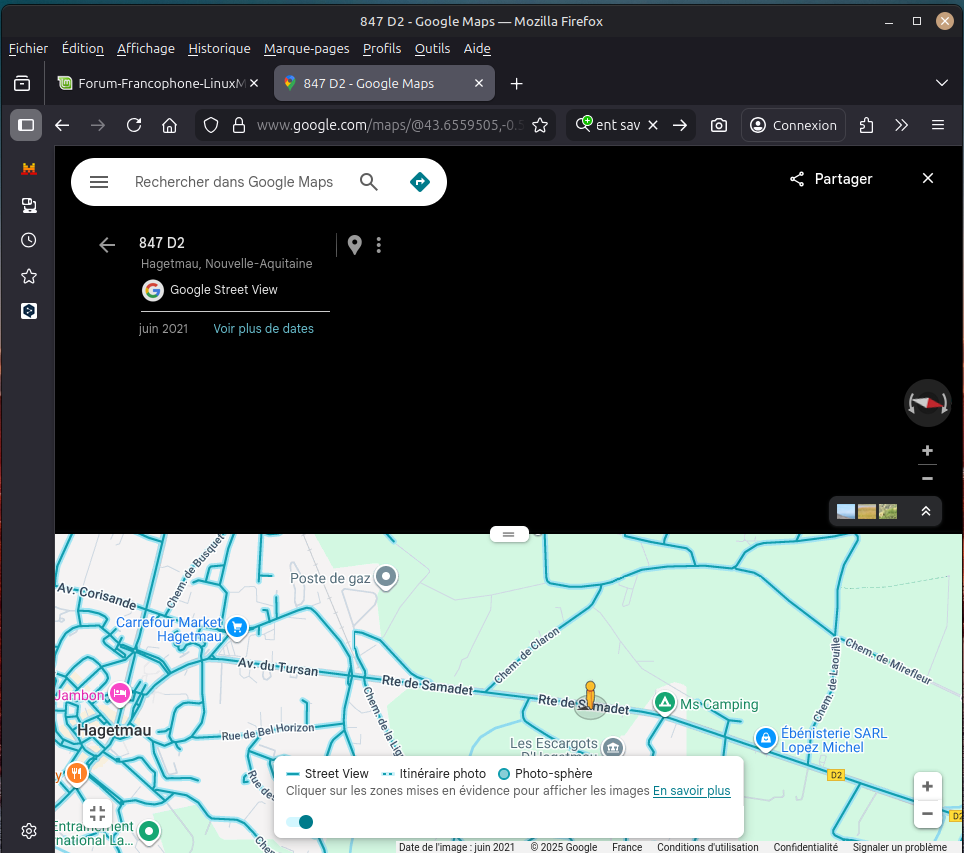This screenshot has height=853, width=964.
Task: Click the search magnifier in Maps
Action: (369, 182)
